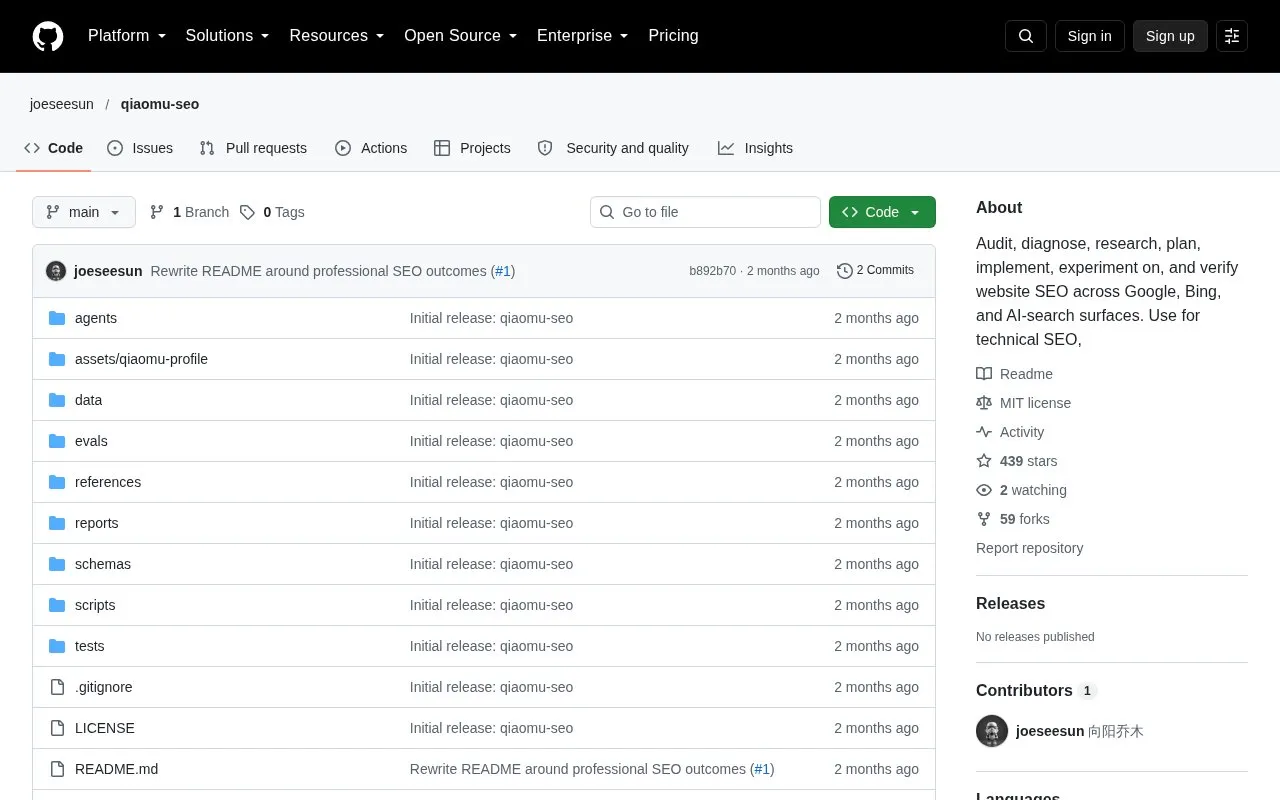The image size is (1280, 800).
Task: Expand the Enterprise menu
Action: pyautogui.click(x=583, y=36)
